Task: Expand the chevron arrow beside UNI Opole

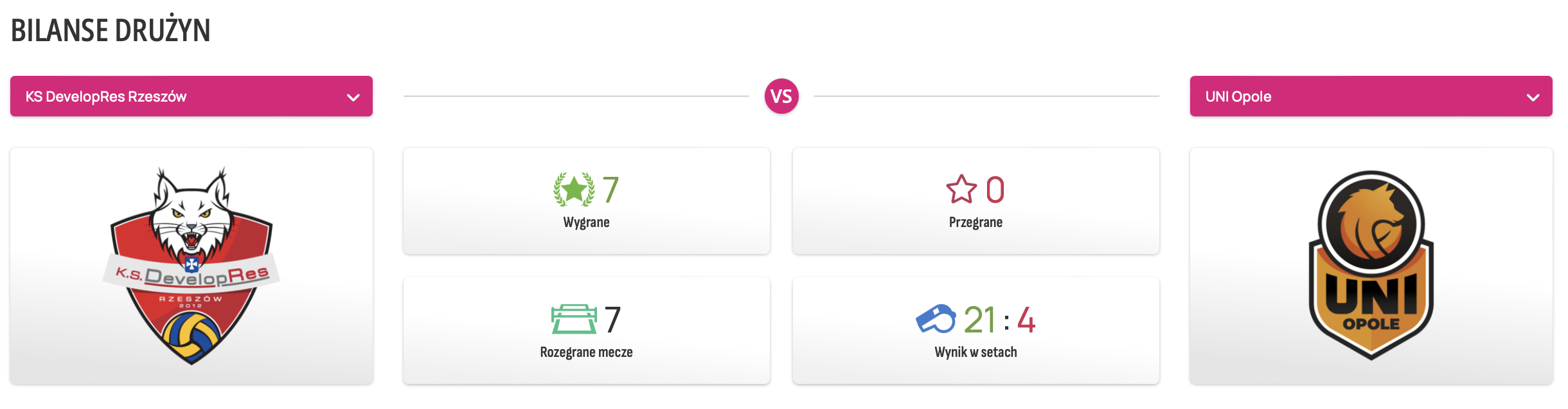Action: [1533, 98]
